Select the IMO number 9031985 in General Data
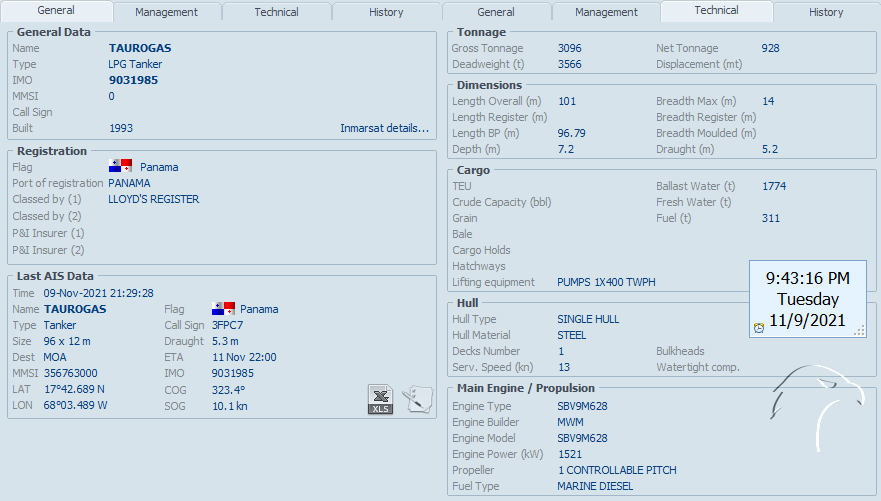The width and height of the screenshot is (881, 501). click(133, 80)
